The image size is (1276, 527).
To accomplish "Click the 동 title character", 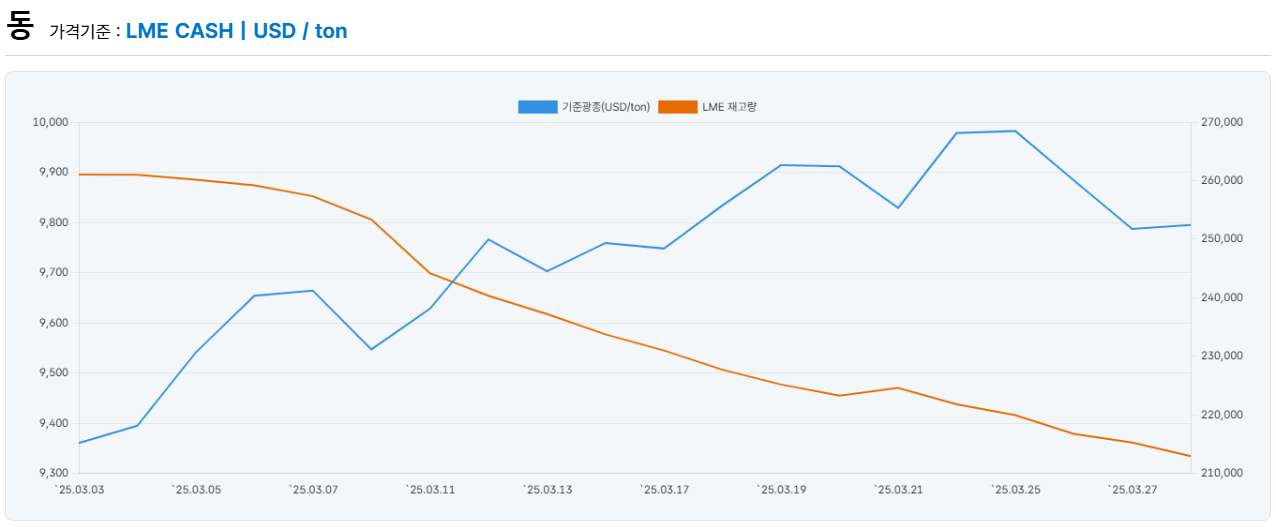I will point(20,27).
